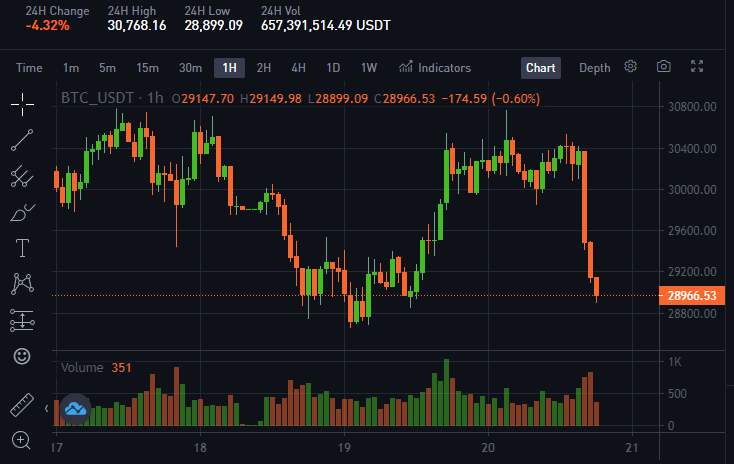Screen dimensions: 734x464
Task: Click the 29200.00 price axis label
Action: [x=692, y=272]
